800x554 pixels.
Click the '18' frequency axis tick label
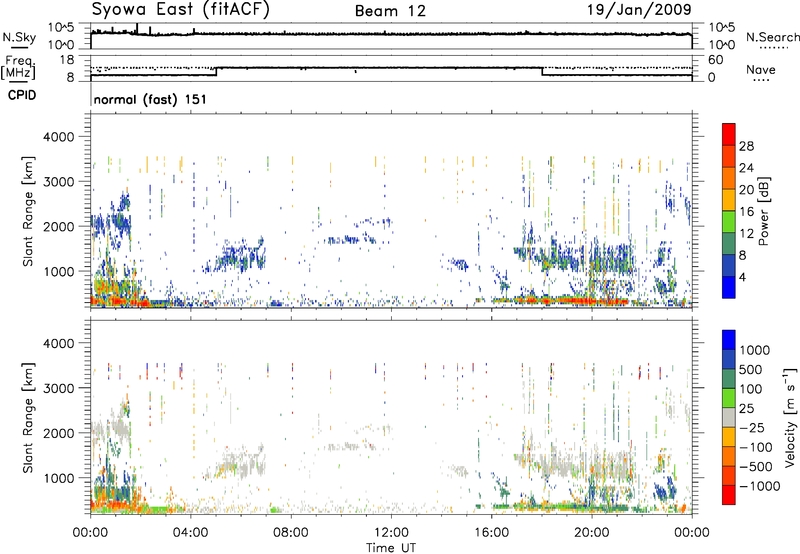(67, 60)
